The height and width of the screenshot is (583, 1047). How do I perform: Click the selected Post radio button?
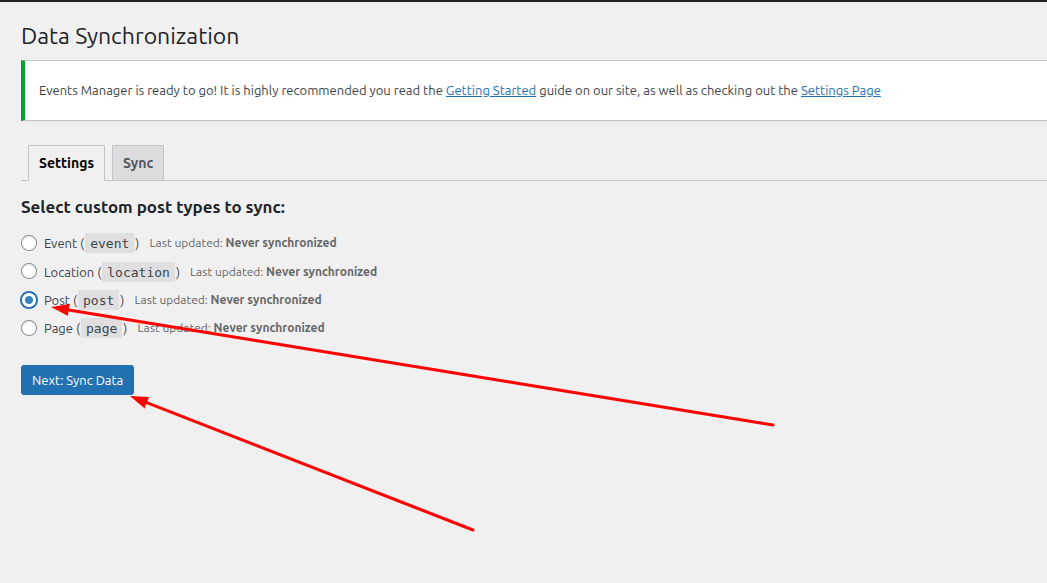tap(29, 300)
